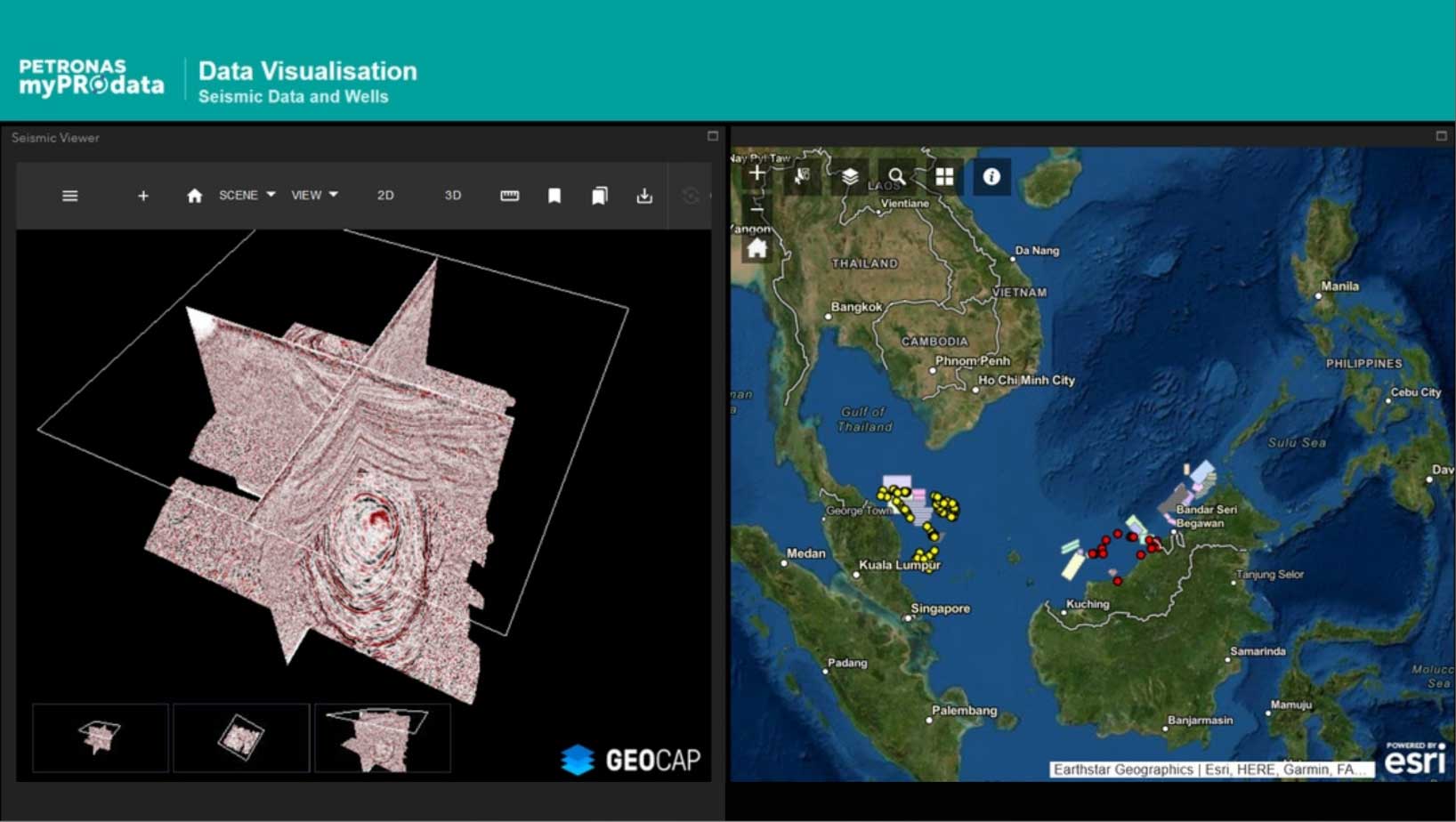Select the ruler measure tool
The image size is (1456, 822).
[510, 196]
